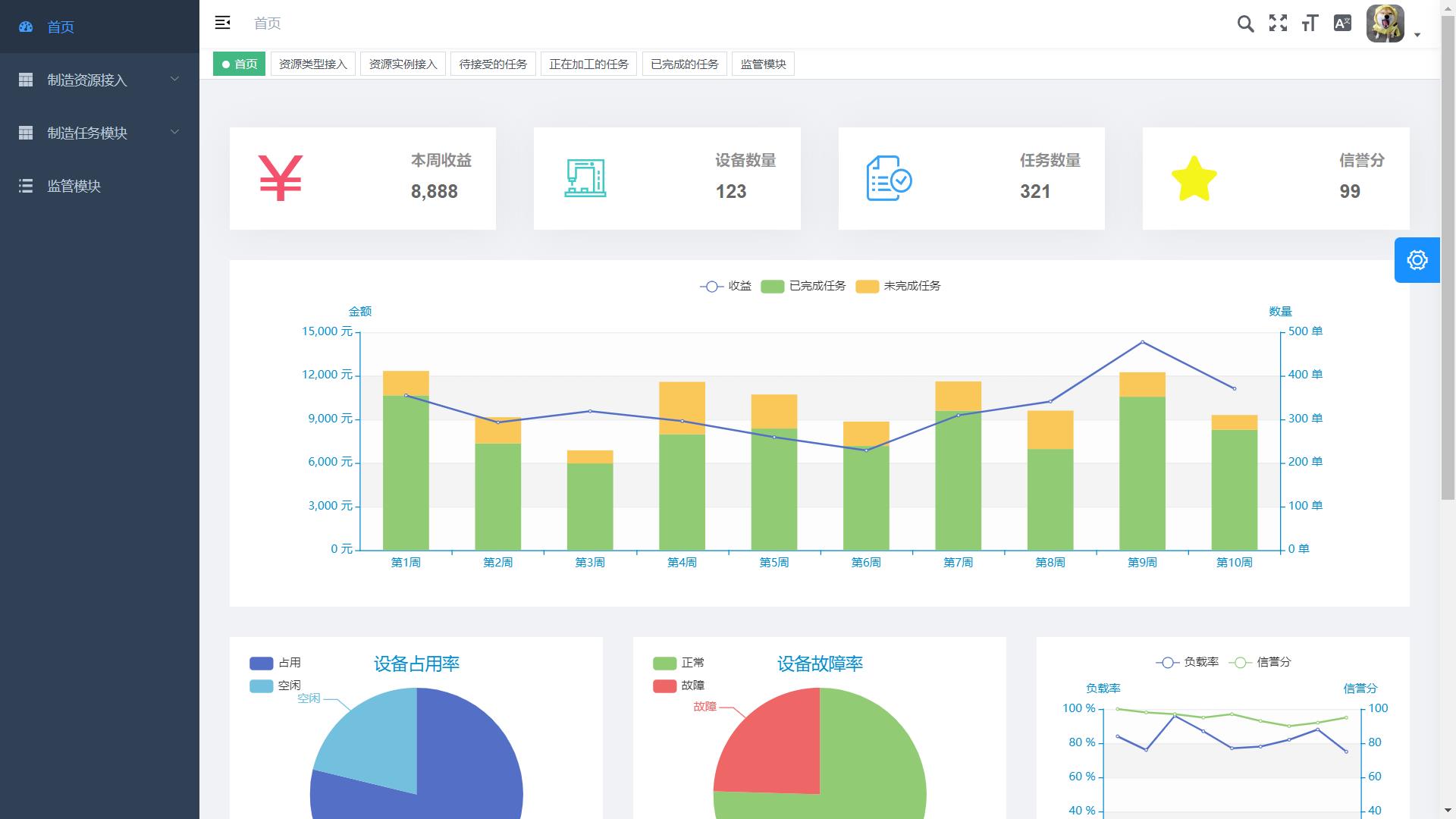Switch to 待接受的任务 tab
The height and width of the screenshot is (819, 1456).
[493, 64]
